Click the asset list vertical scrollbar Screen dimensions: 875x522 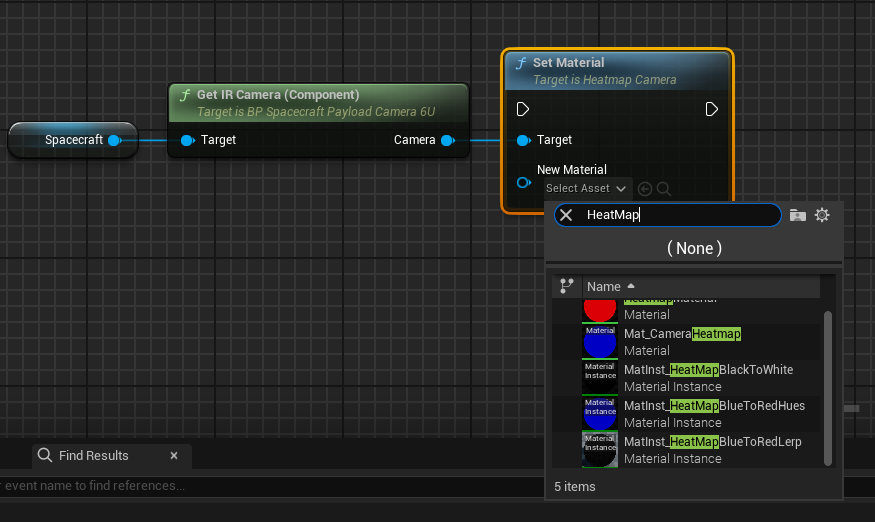point(827,385)
